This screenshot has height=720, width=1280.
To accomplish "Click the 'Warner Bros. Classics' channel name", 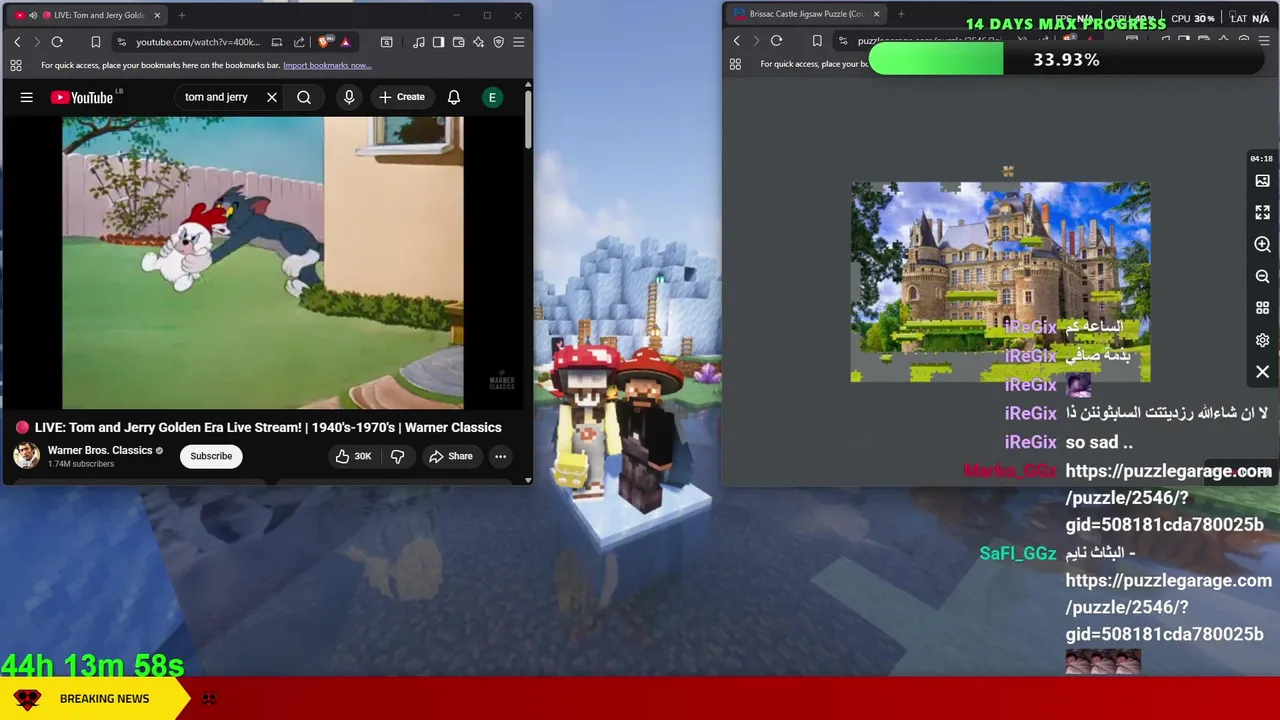I will click(100, 450).
